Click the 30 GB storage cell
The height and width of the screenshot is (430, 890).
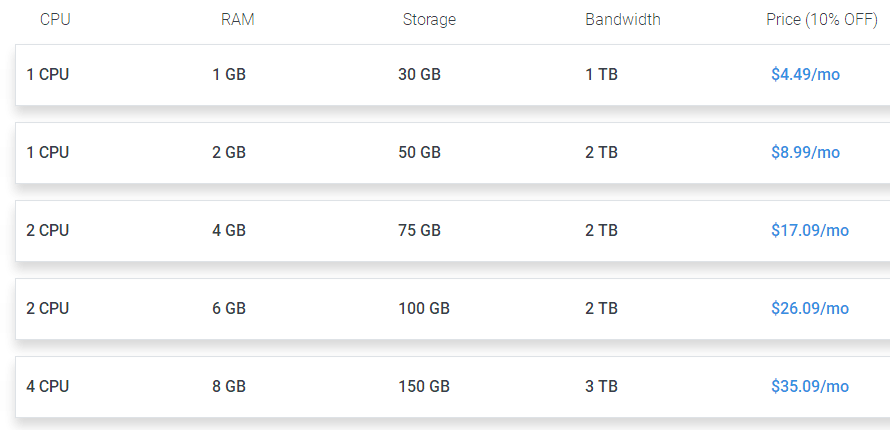tap(419, 74)
